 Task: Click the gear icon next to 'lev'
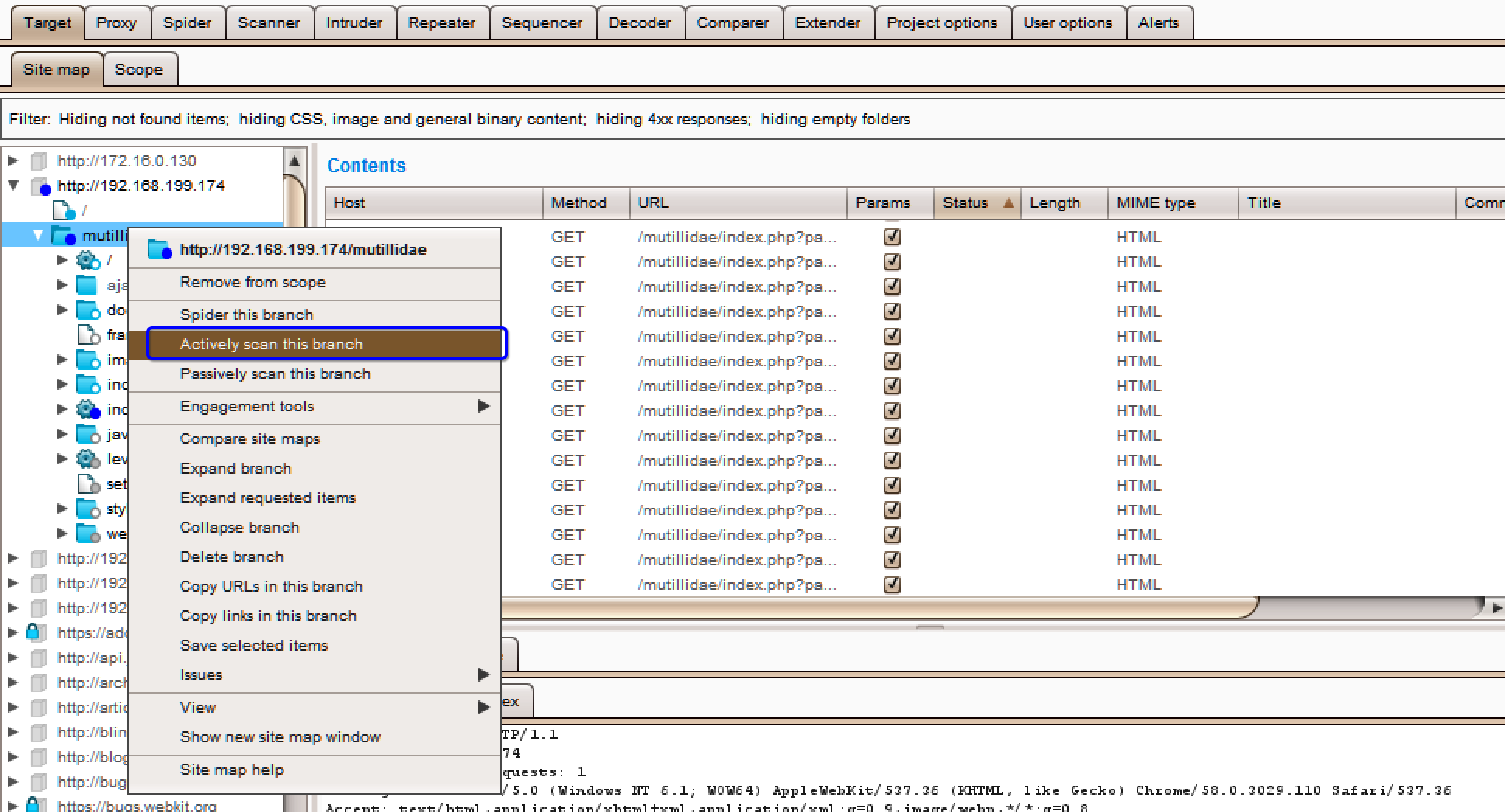coord(88,460)
